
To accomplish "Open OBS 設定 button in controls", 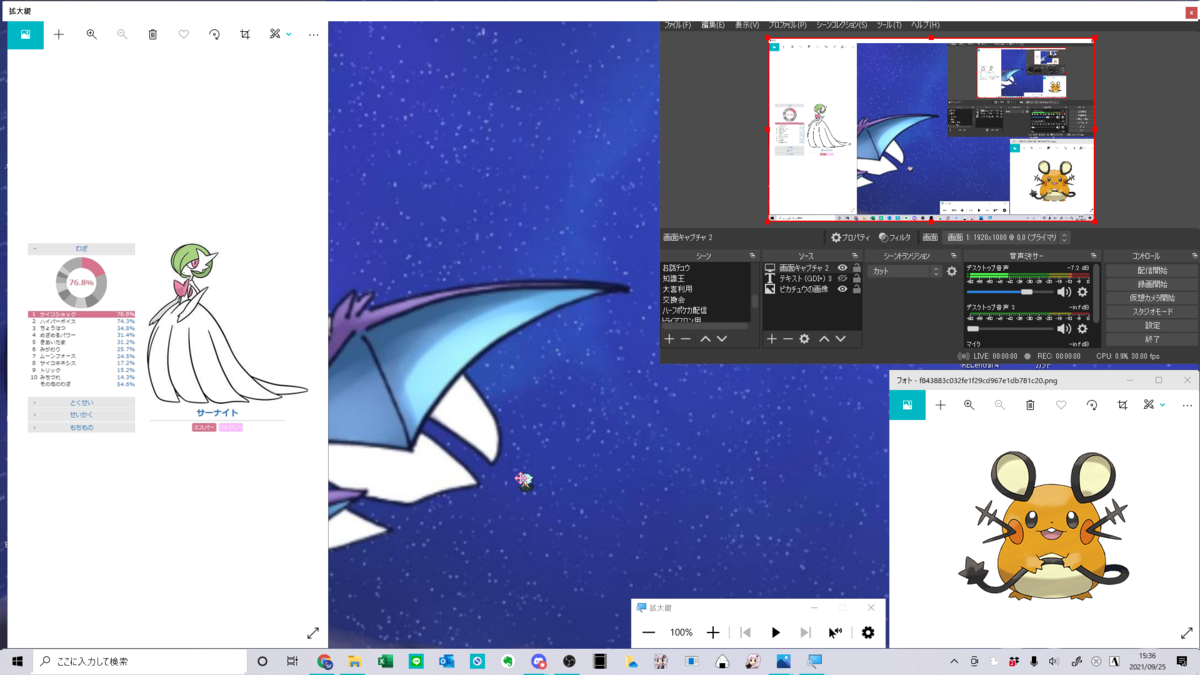I will (1152, 325).
